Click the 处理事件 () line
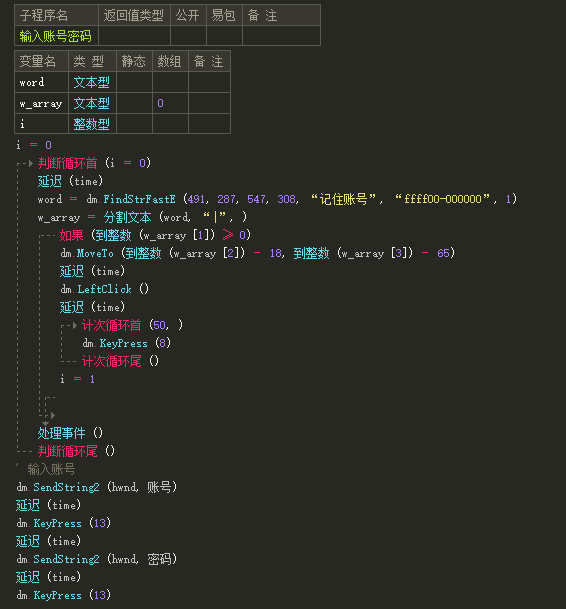 point(70,433)
